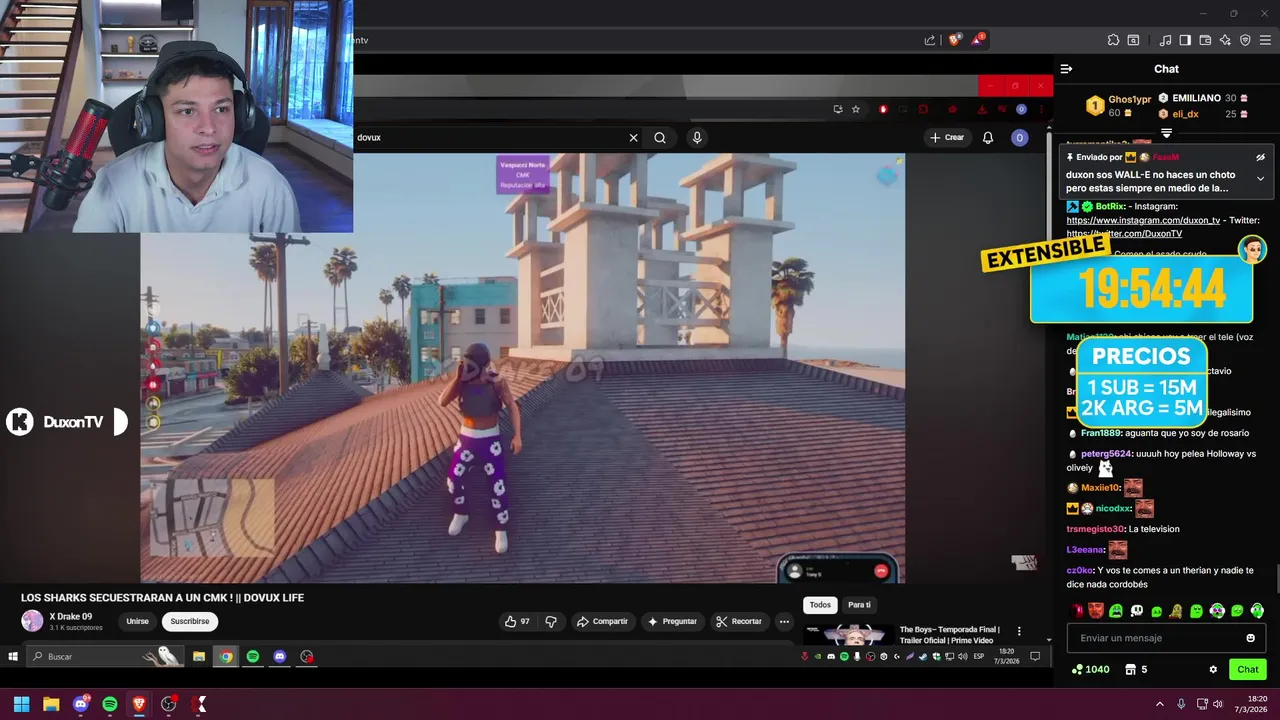Open the duxon_tv Instagram link
This screenshot has height=720, width=1280.
[x=1143, y=220]
